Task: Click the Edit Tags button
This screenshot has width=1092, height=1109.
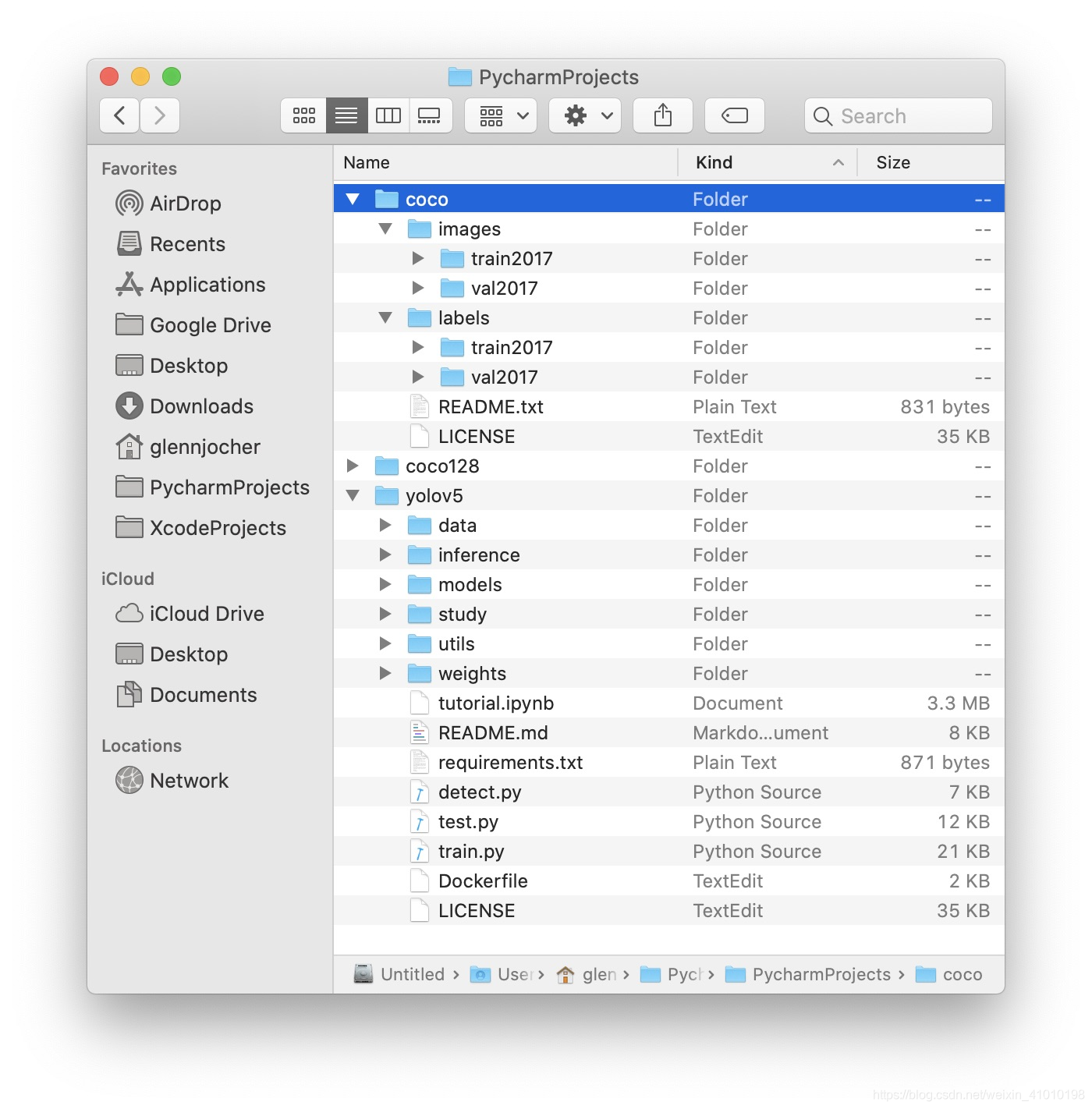Action: tap(735, 115)
